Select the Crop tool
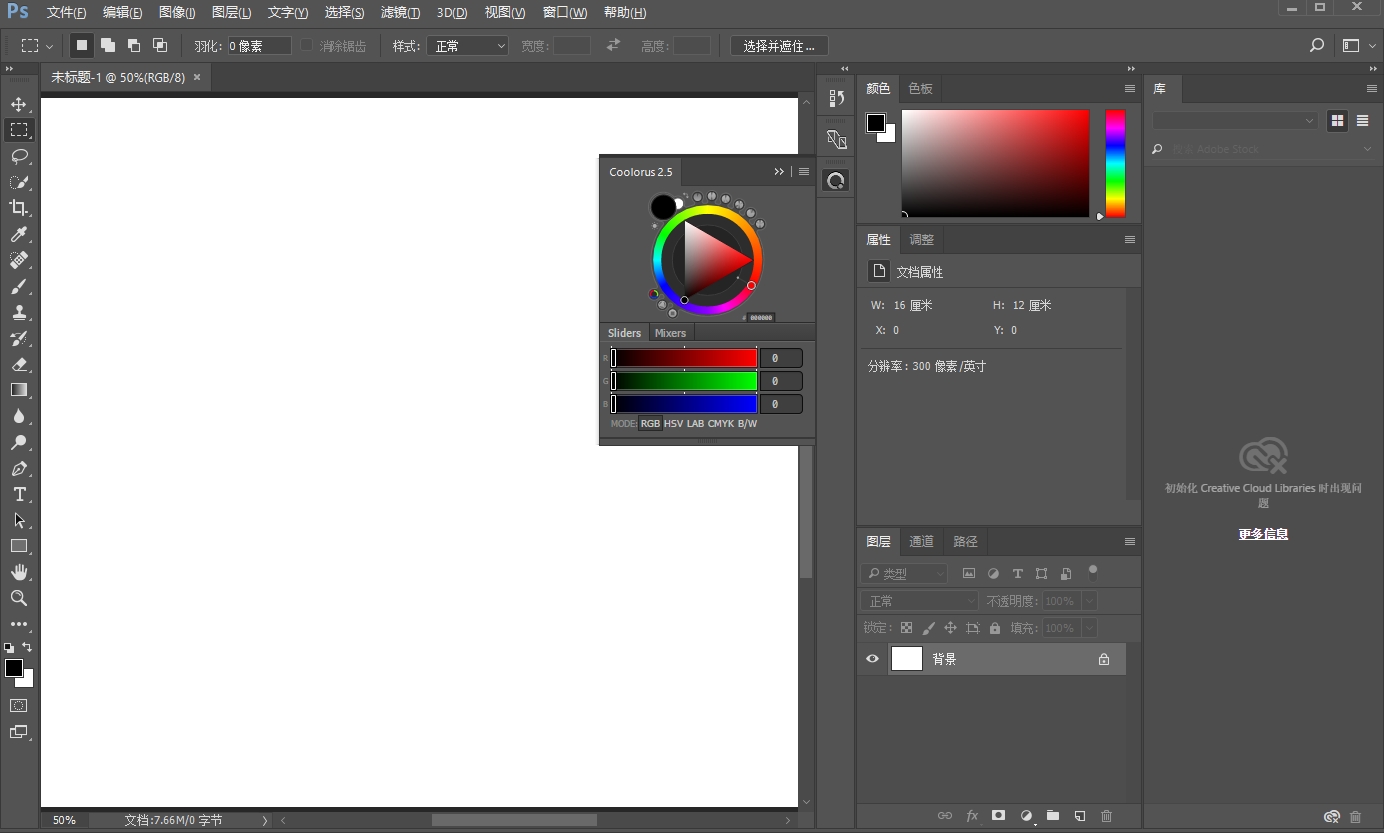The width and height of the screenshot is (1384, 833). [x=20, y=208]
